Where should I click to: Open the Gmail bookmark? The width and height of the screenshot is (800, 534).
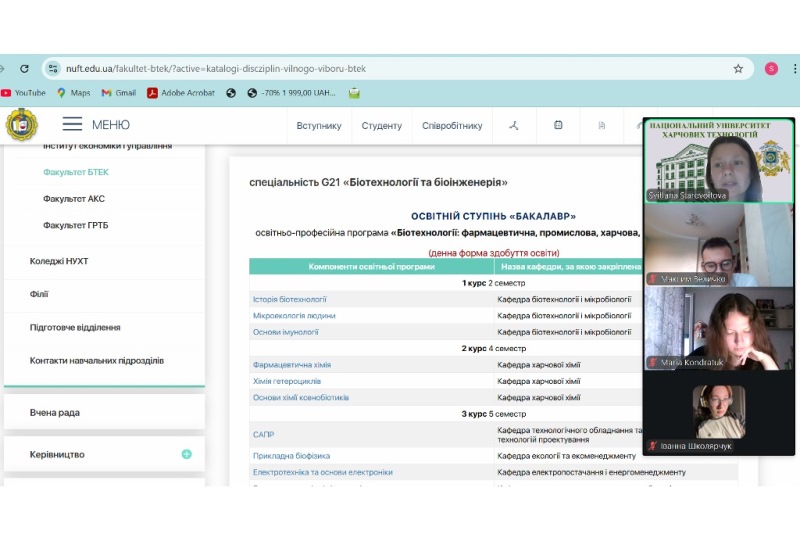coord(118,93)
